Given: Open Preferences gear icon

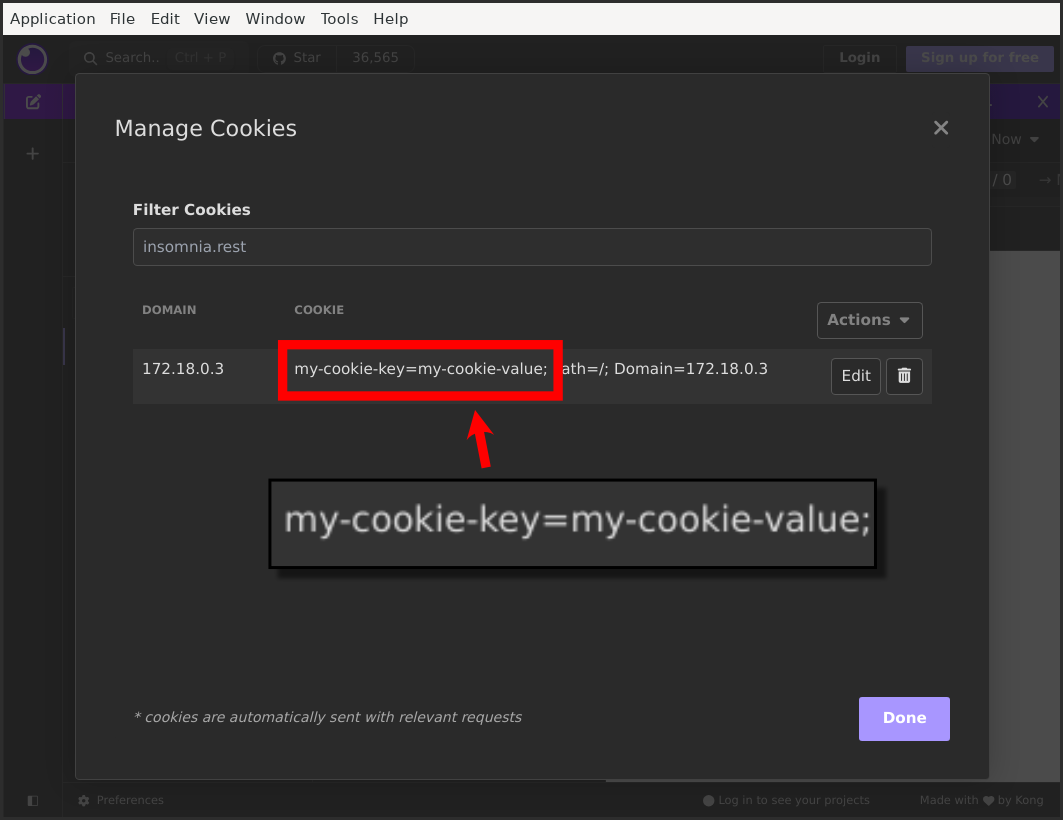Looking at the screenshot, I should pyautogui.click(x=83, y=800).
